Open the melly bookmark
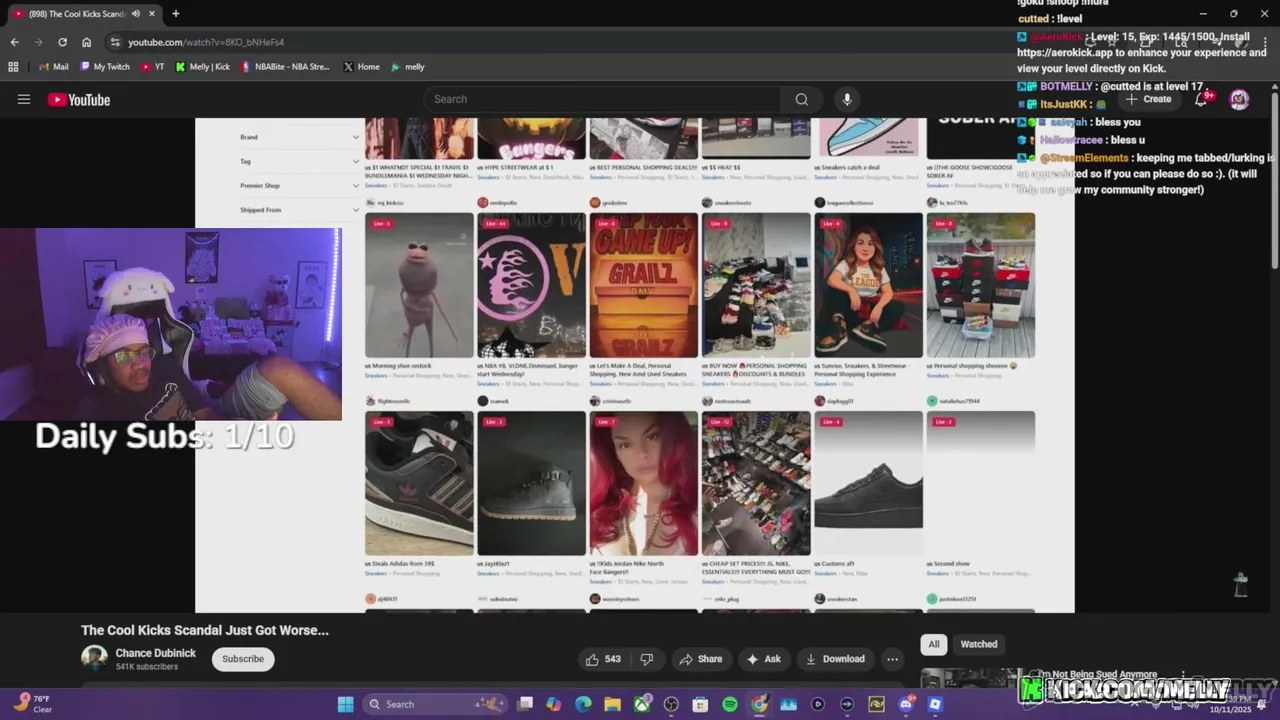1280x720 pixels. click(407, 67)
